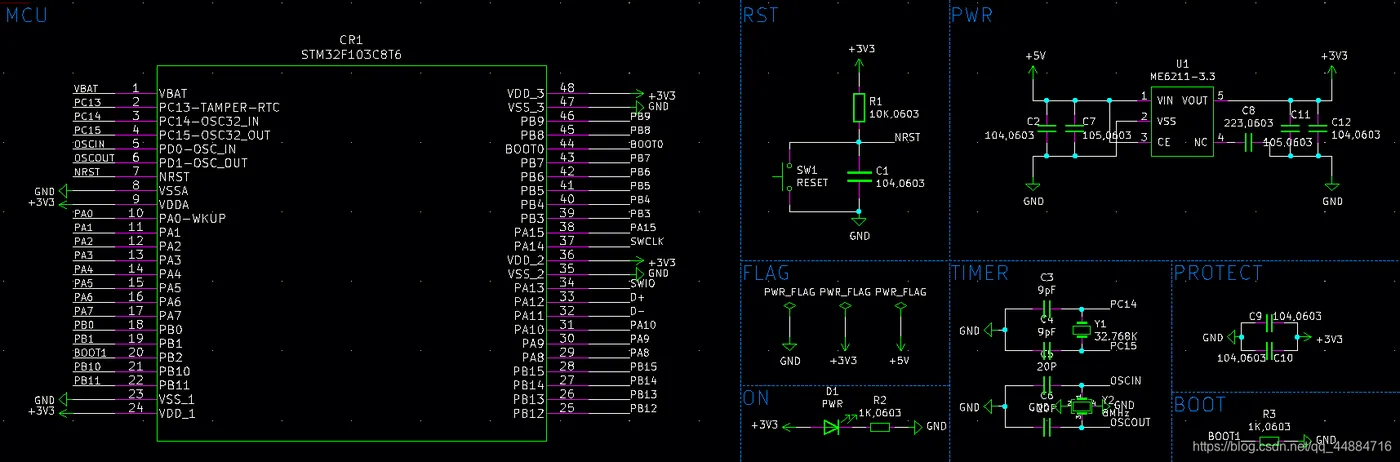Select the C12 capacitor symbol
The image size is (1400, 462).
pyautogui.click(x=1318, y=128)
